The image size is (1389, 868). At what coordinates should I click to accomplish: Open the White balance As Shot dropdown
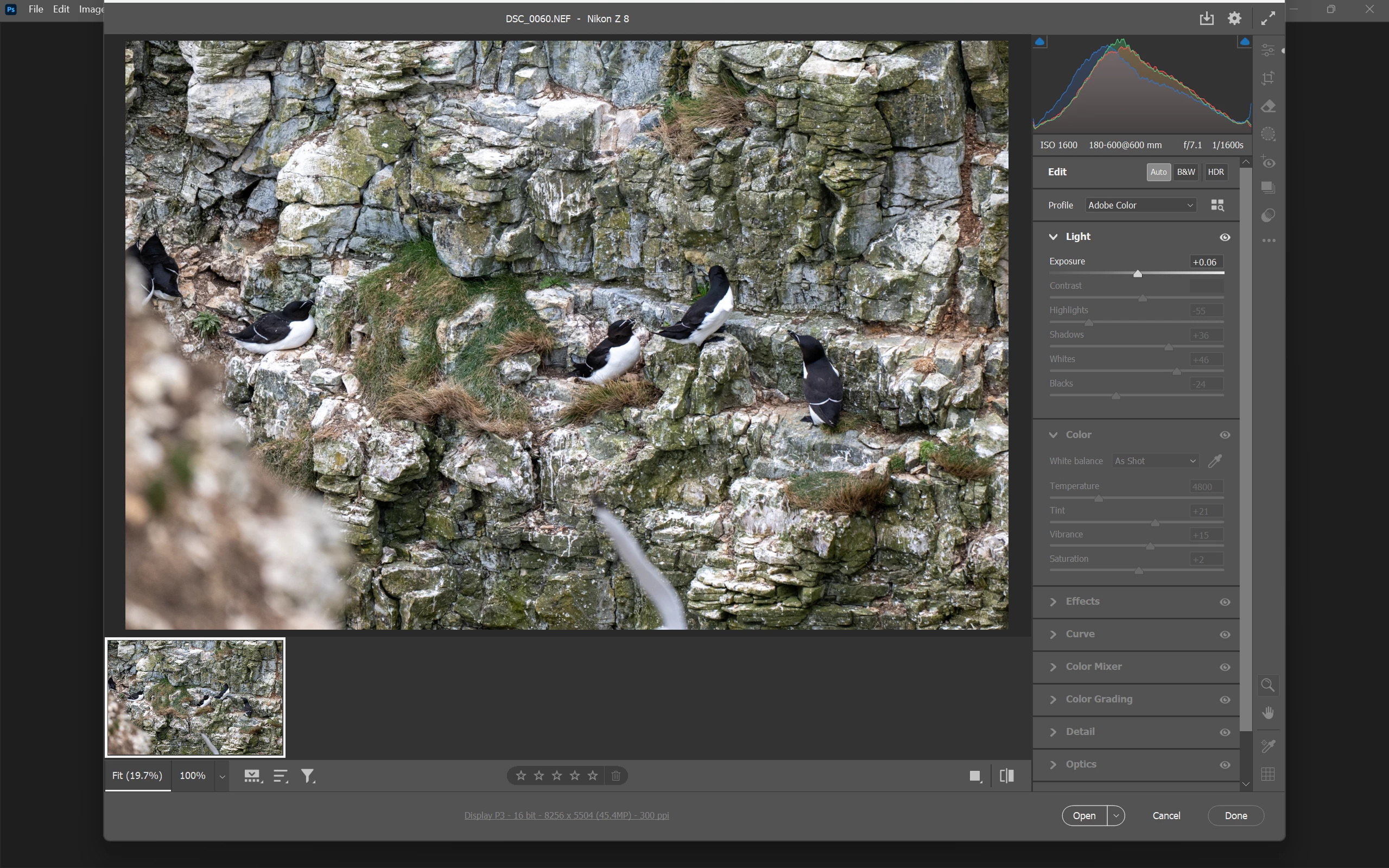1155,461
